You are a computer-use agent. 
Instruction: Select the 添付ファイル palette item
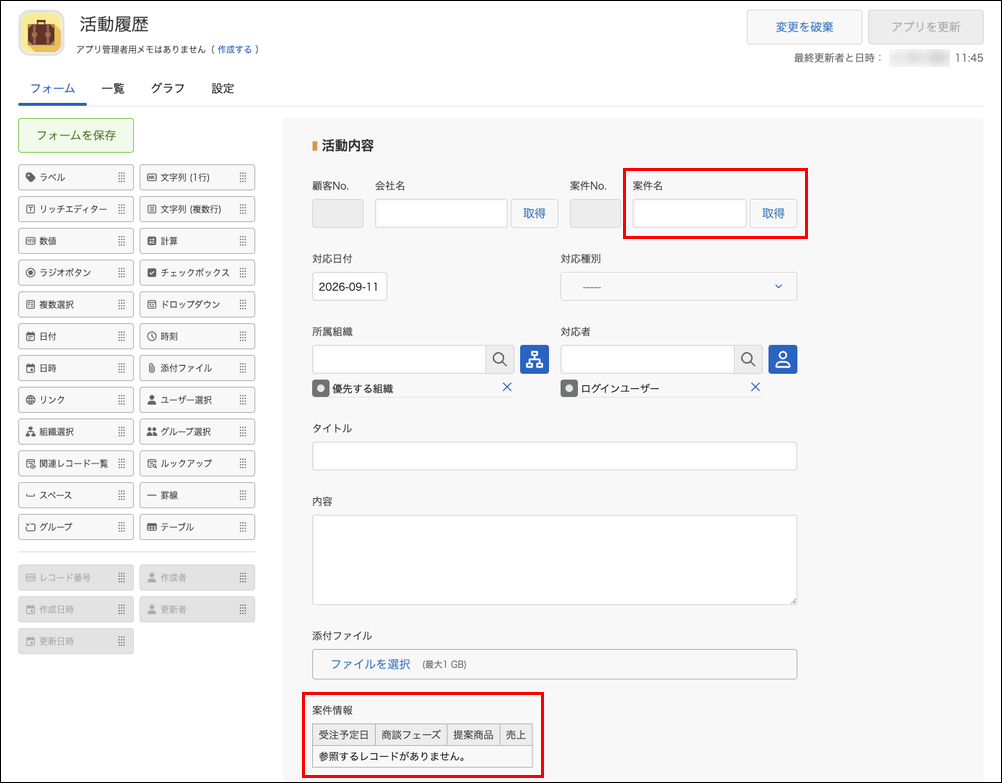click(197, 368)
